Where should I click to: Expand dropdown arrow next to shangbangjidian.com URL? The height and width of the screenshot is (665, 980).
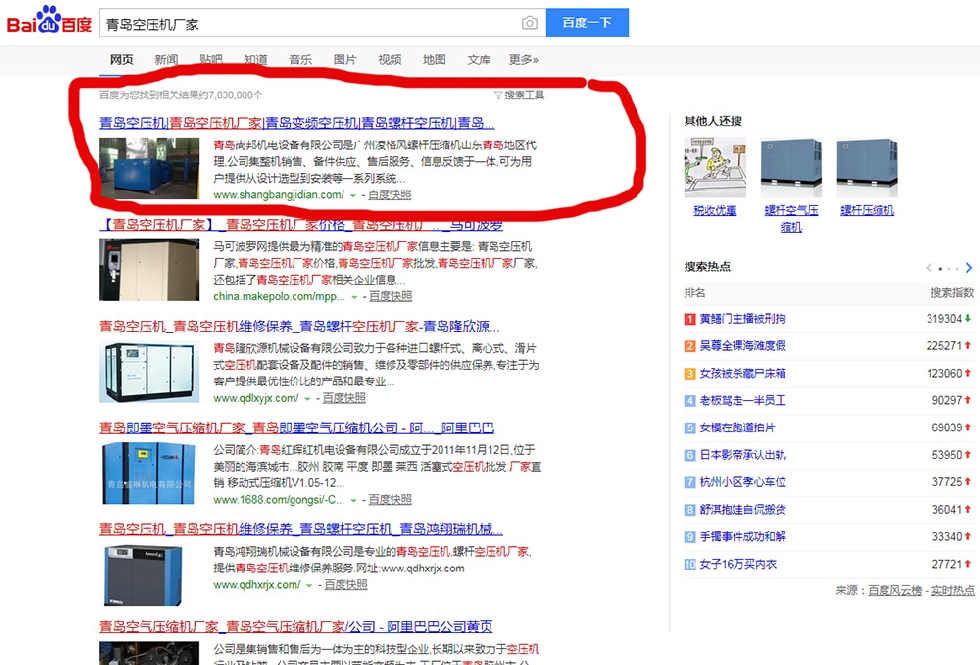point(352,196)
